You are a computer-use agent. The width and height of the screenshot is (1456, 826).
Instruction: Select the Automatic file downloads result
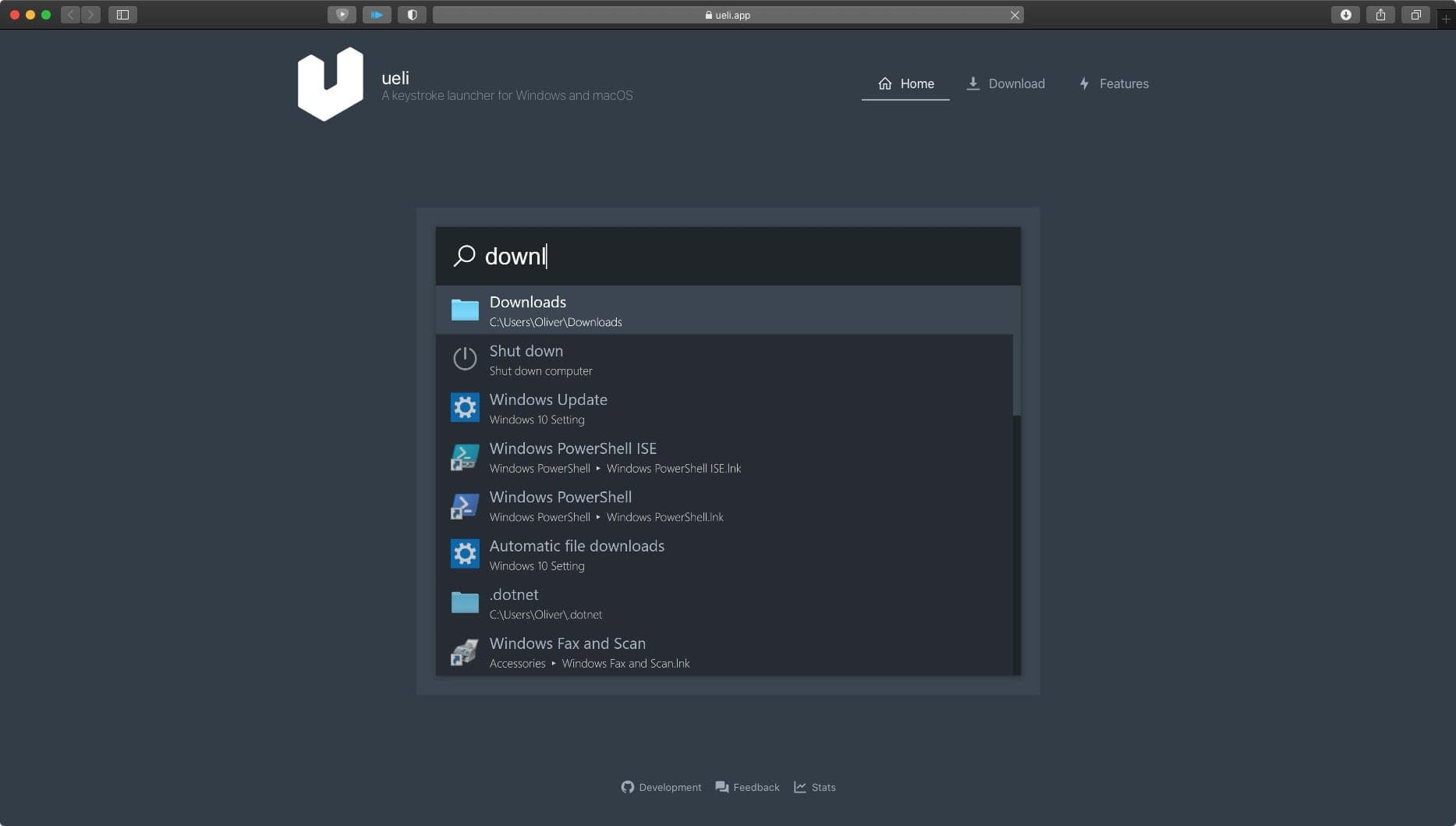point(724,555)
